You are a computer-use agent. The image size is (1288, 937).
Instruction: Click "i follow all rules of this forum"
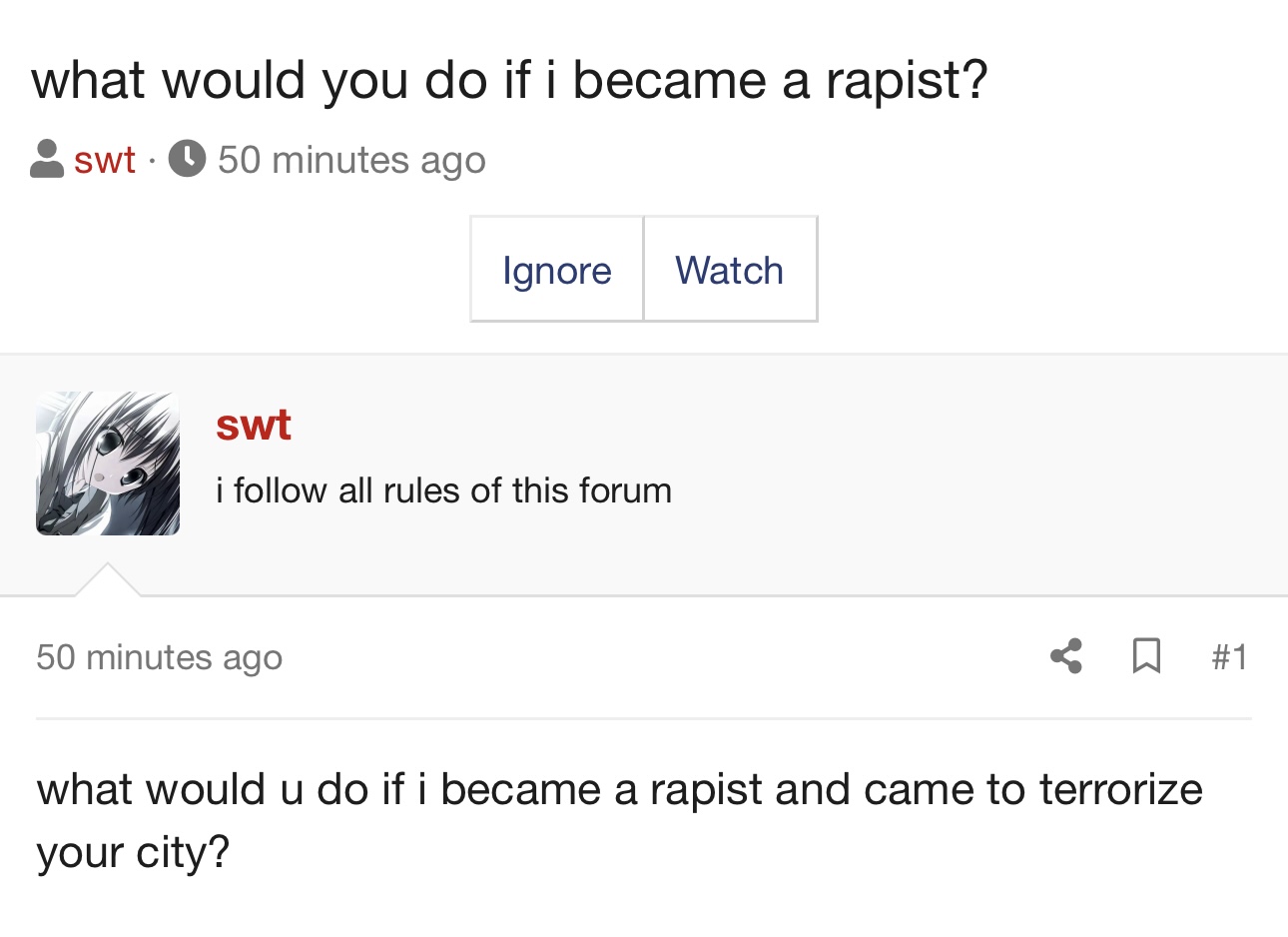[443, 490]
